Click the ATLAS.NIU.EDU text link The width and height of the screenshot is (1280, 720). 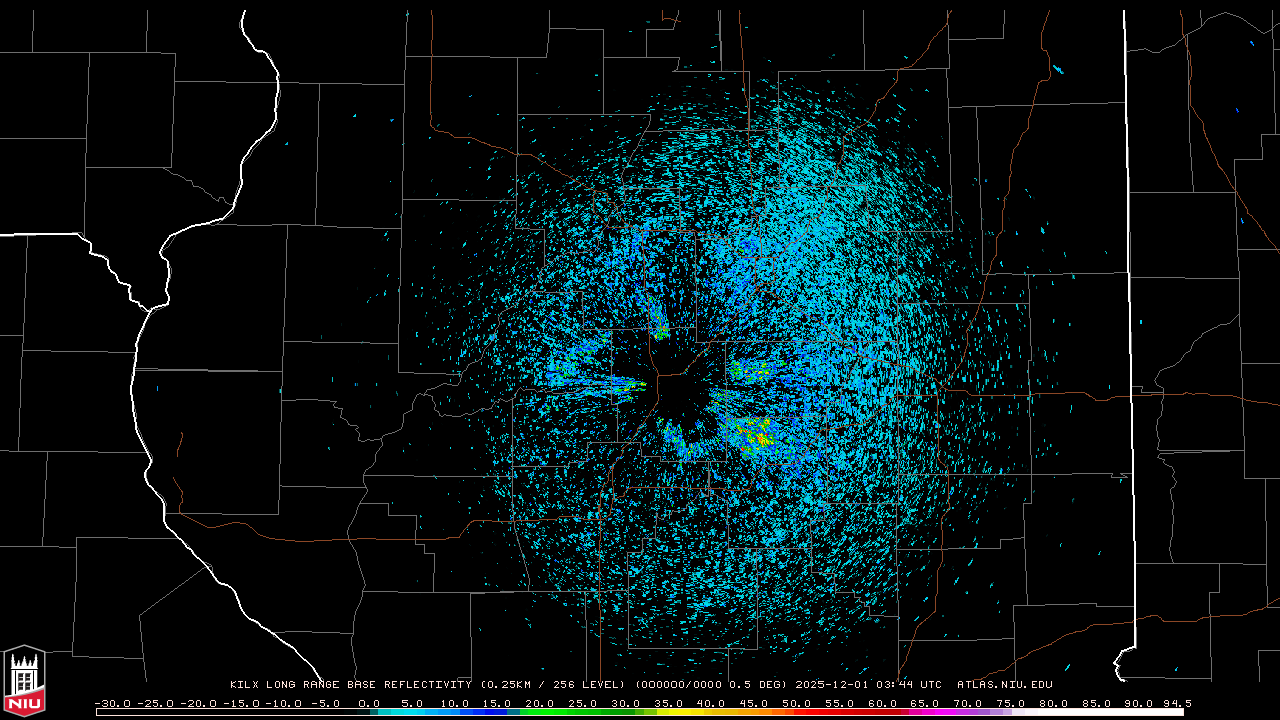[1005, 685]
